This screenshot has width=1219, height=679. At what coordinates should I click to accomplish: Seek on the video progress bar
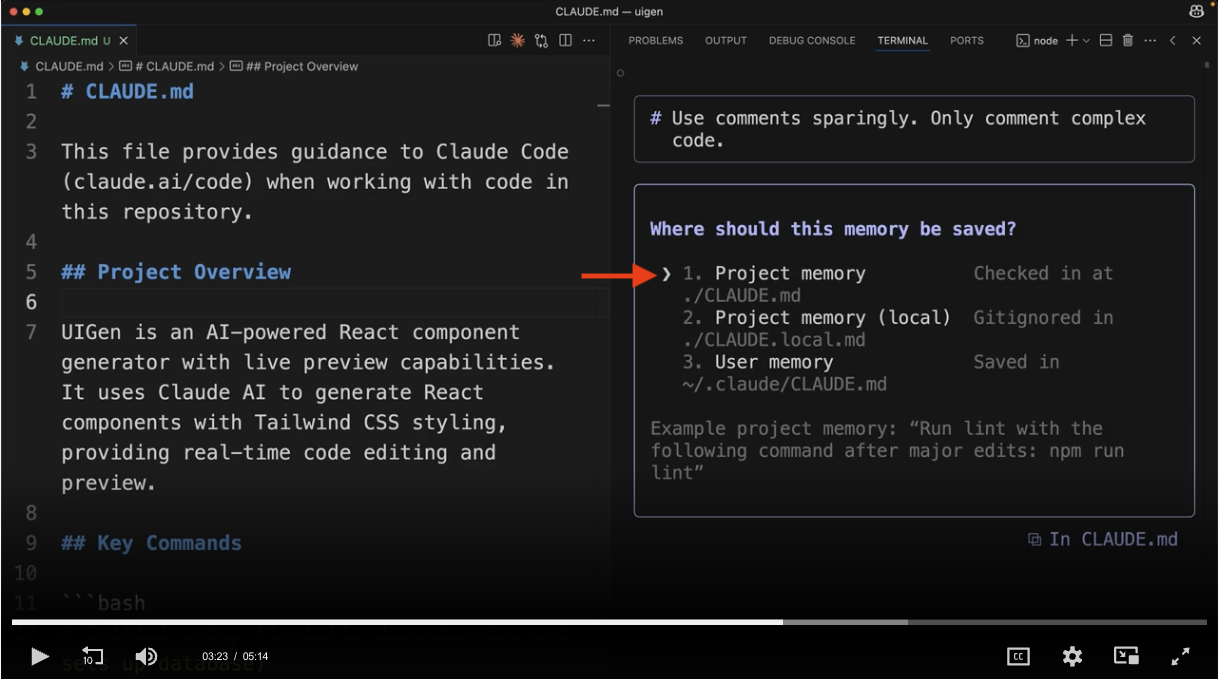coord(609,622)
